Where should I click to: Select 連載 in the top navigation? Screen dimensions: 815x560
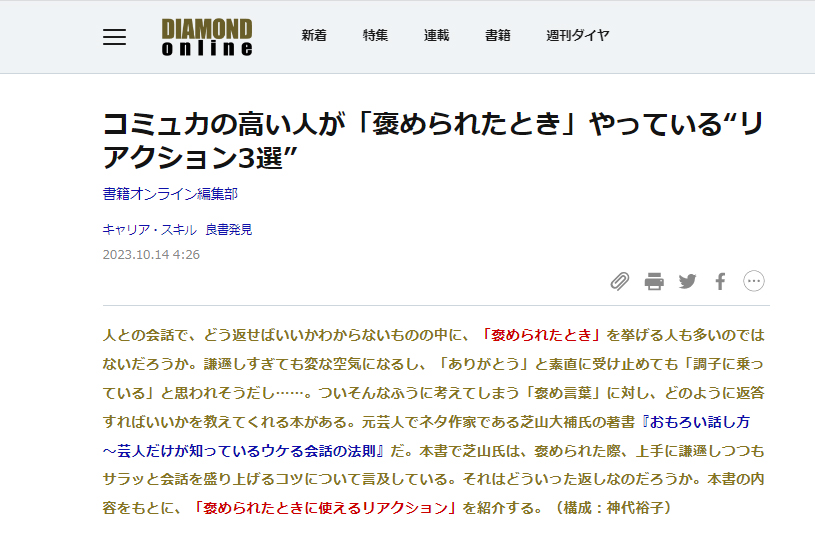pyautogui.click(x=436, y=36)
